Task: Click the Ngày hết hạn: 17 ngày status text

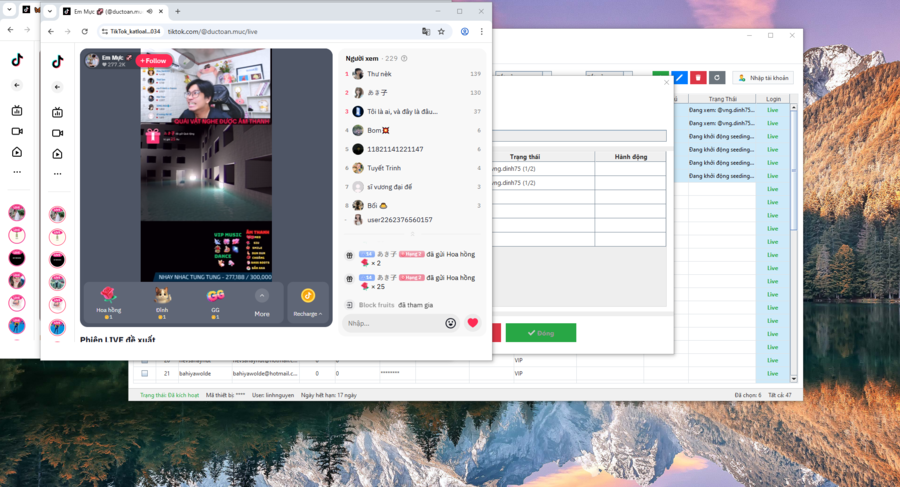Action: click(x=328, y=395)
